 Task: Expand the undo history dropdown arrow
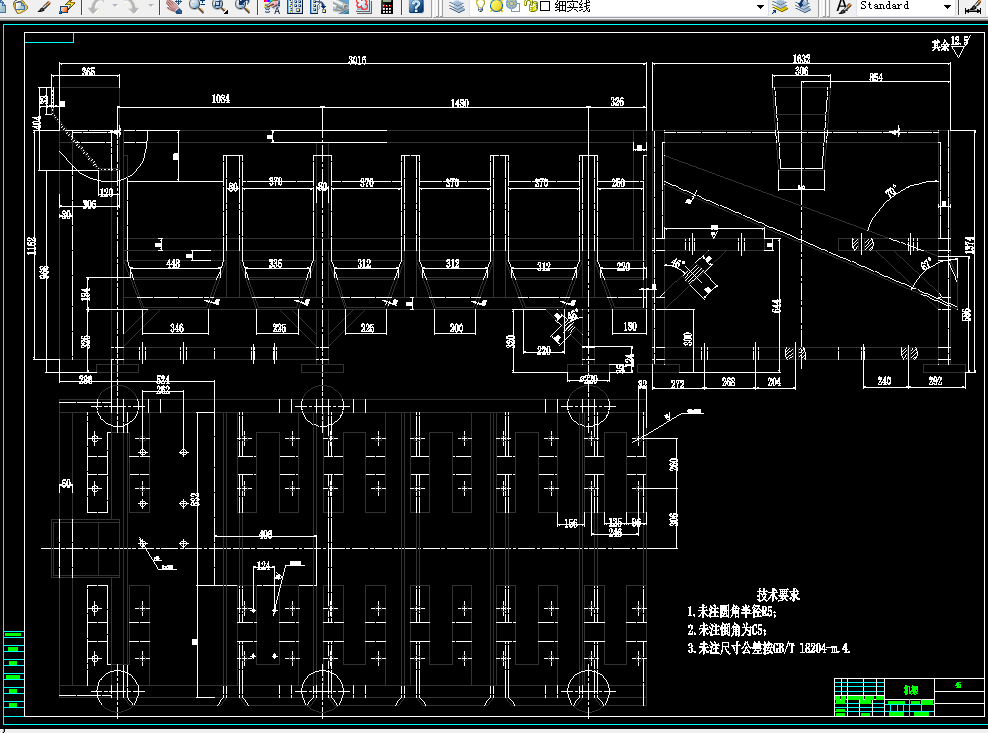(x=114, y=6)
